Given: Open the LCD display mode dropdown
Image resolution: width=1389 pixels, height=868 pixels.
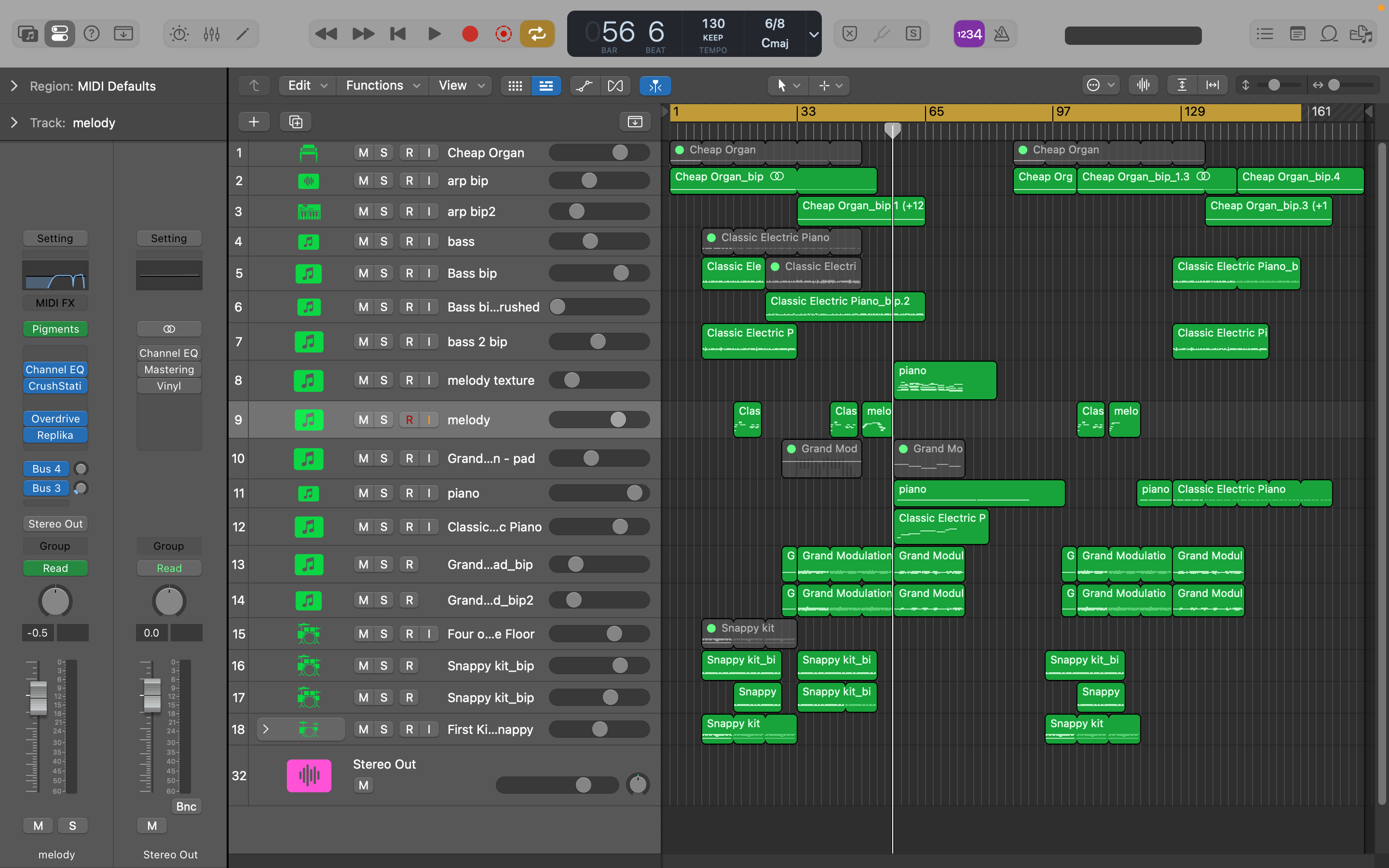Looking at the screenshot, I should [x=813, y=34].
